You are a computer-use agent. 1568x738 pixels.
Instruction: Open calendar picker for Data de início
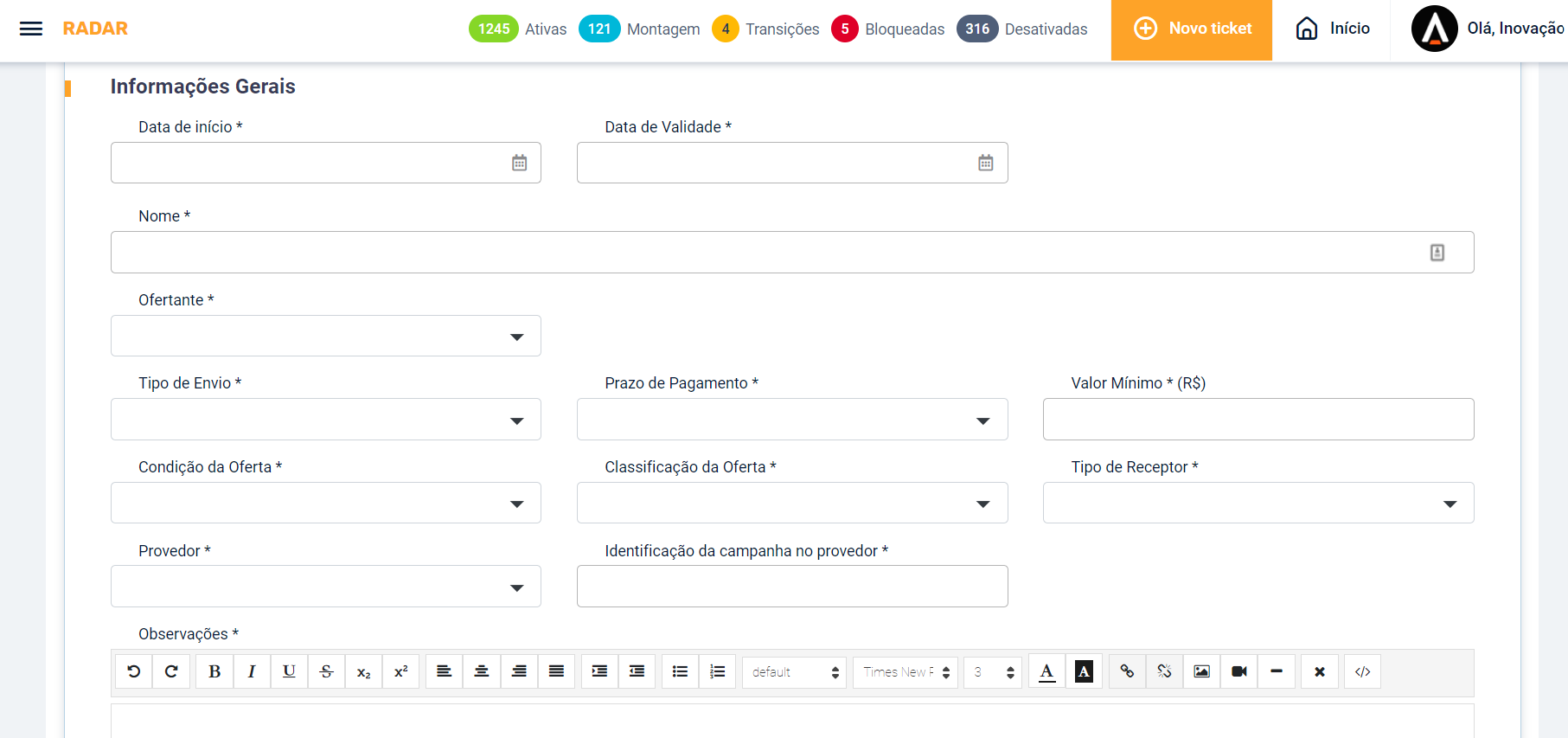pyautogui.click(x=519, y=163)
